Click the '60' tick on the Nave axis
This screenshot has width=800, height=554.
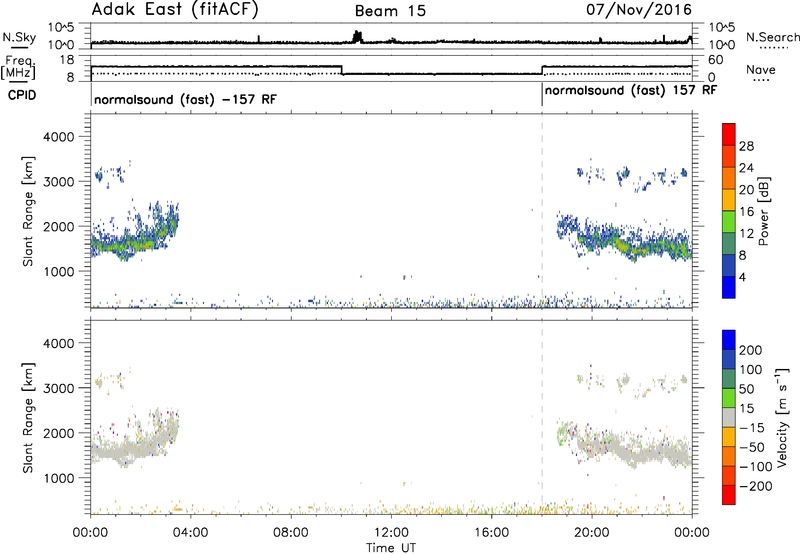(716, 60)
